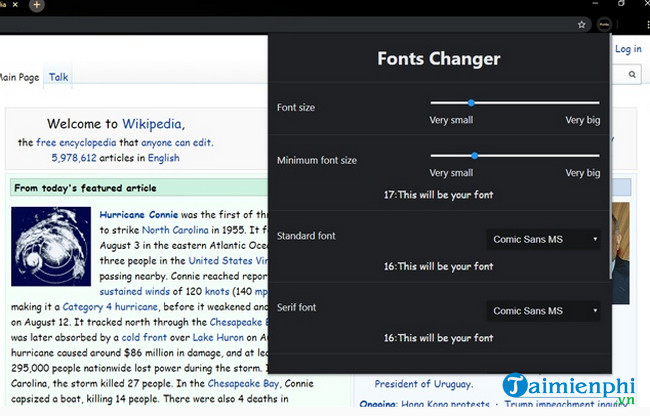The height and width of the screenshot is (416, 650).
Task: Open the North Carolina link
Action: point(175,230)
